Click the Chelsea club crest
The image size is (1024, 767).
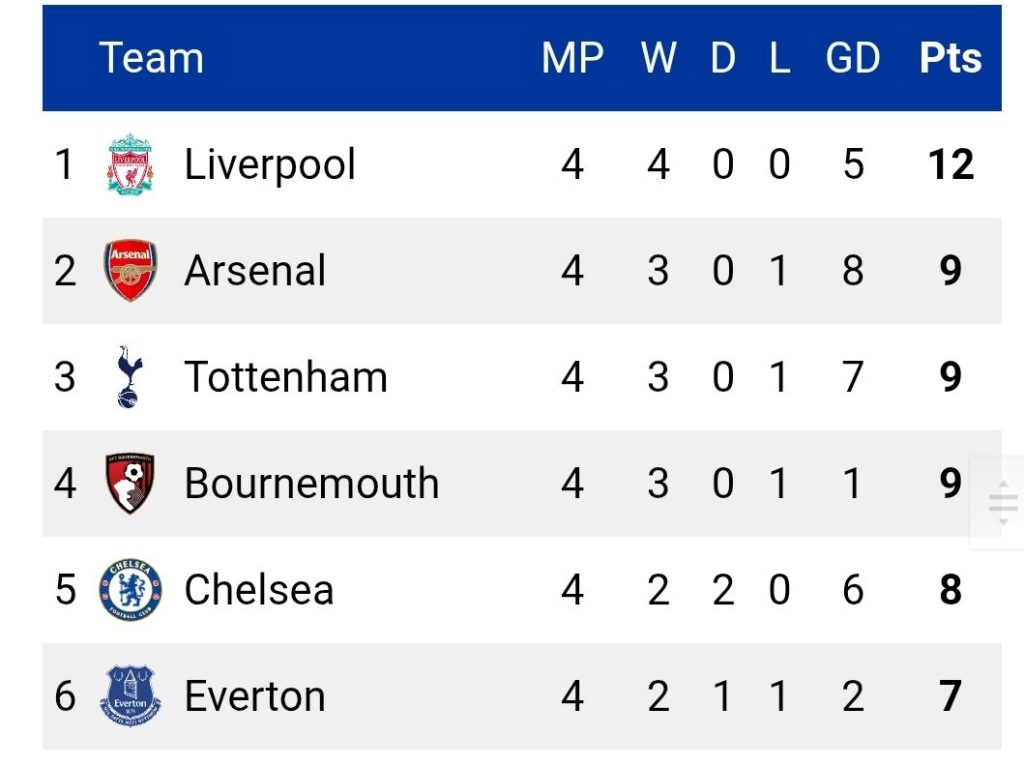click(x=130, y=589)
